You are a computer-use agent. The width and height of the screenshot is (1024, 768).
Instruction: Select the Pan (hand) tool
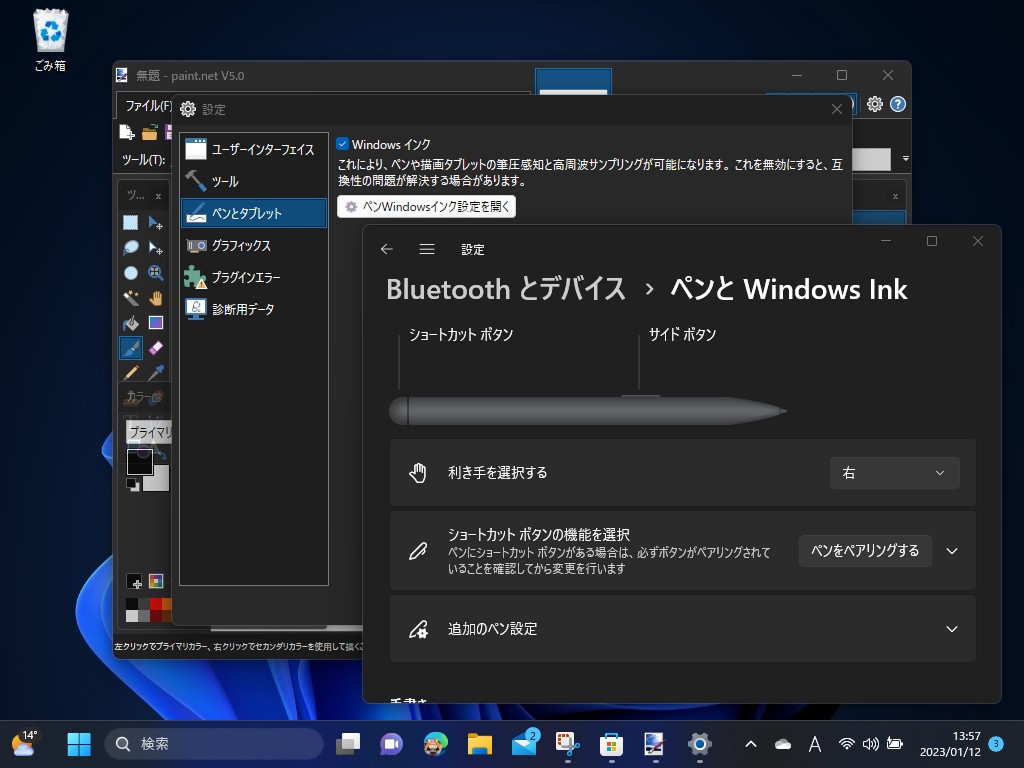[x=158, y=297]
